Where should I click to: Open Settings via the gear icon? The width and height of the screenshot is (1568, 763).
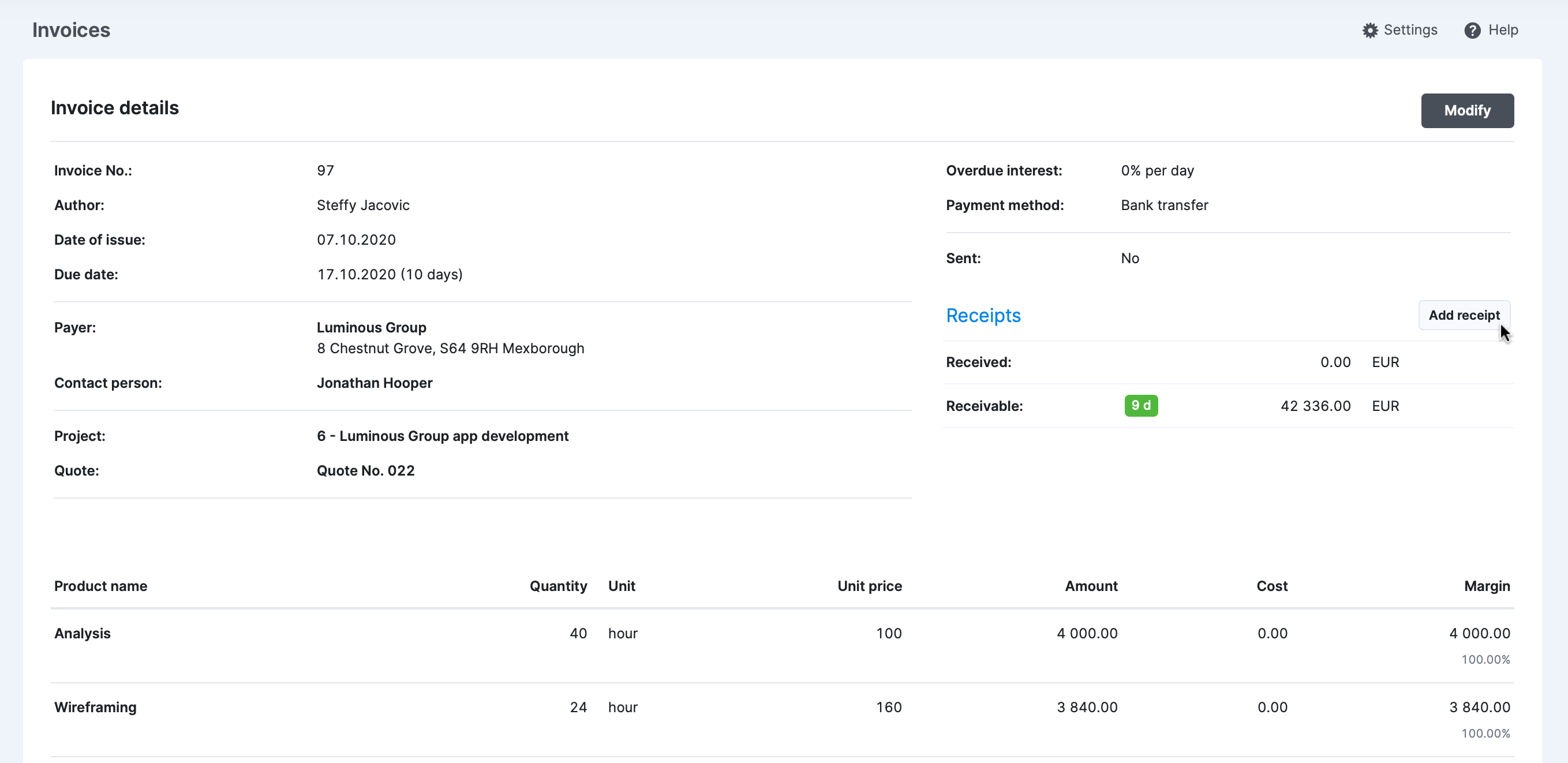pos(1369,31)
